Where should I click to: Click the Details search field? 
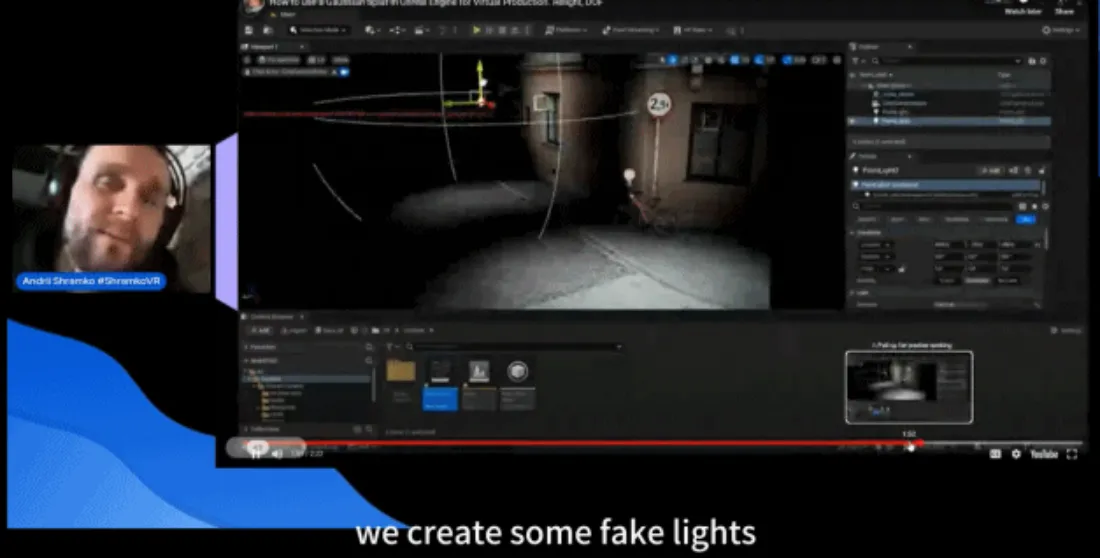[933, 206]
